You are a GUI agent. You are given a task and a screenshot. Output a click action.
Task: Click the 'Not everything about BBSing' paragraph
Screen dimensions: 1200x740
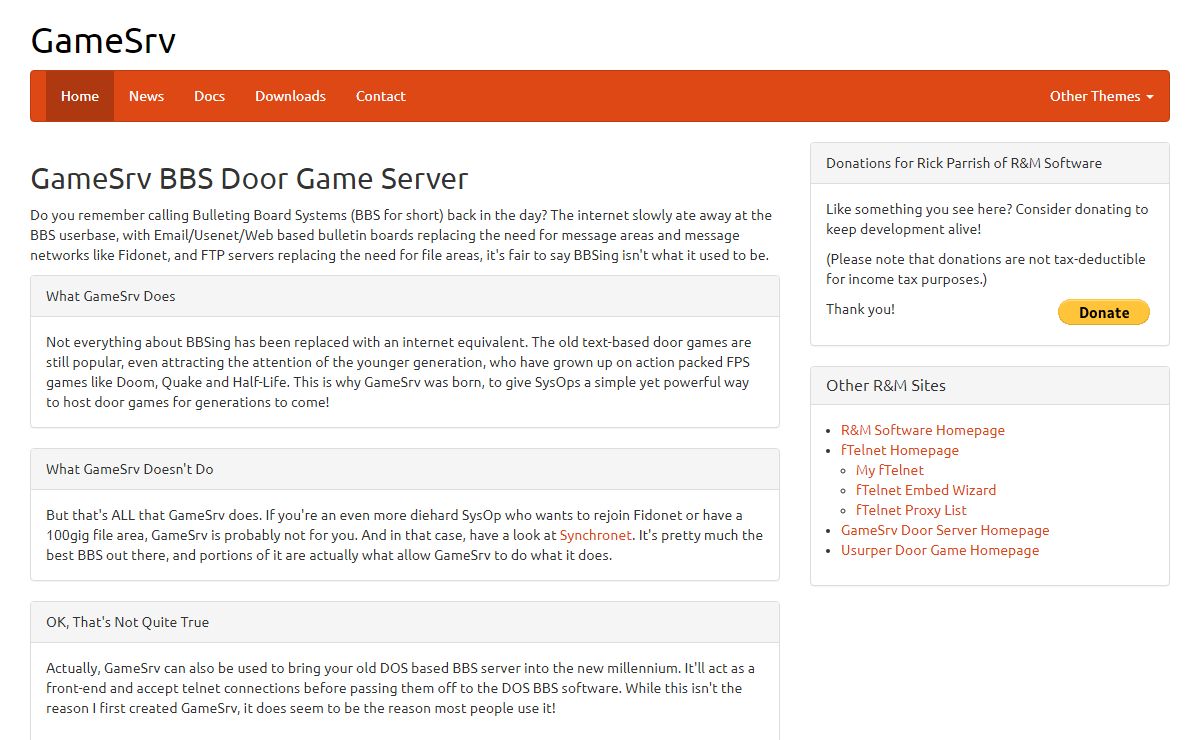pyautogui.click(x=399, y=372)
